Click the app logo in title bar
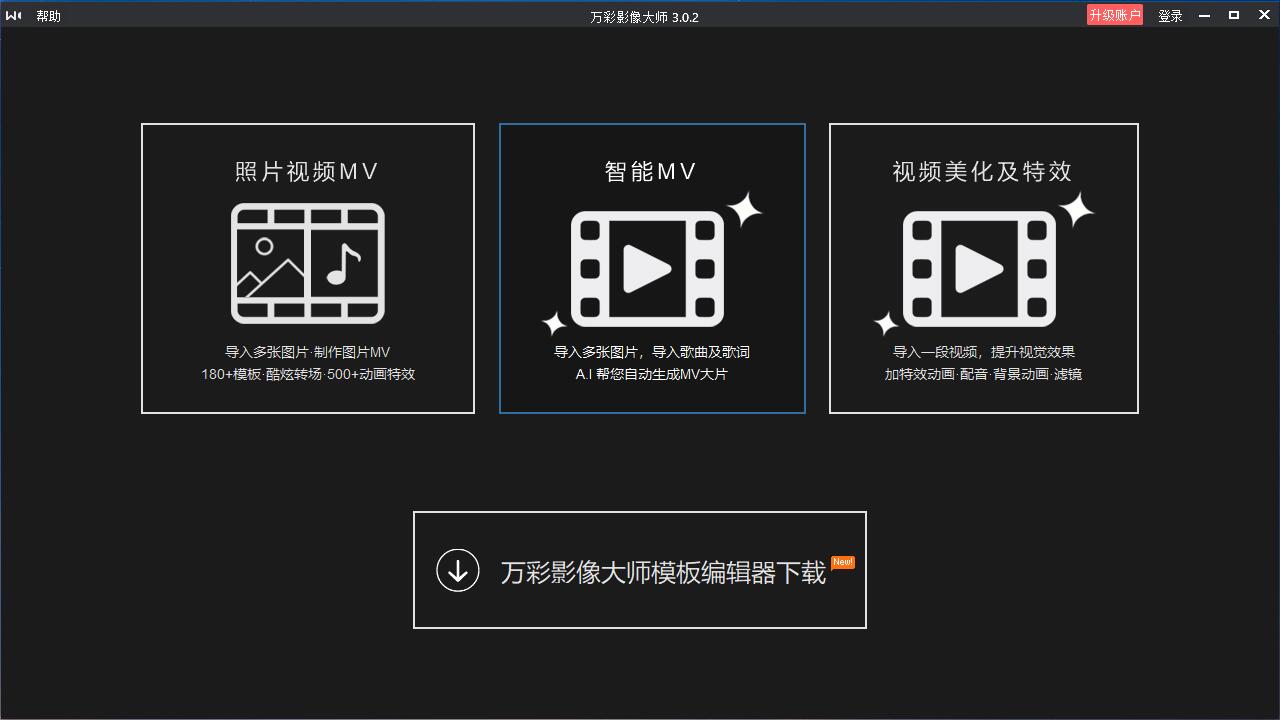 13,16
